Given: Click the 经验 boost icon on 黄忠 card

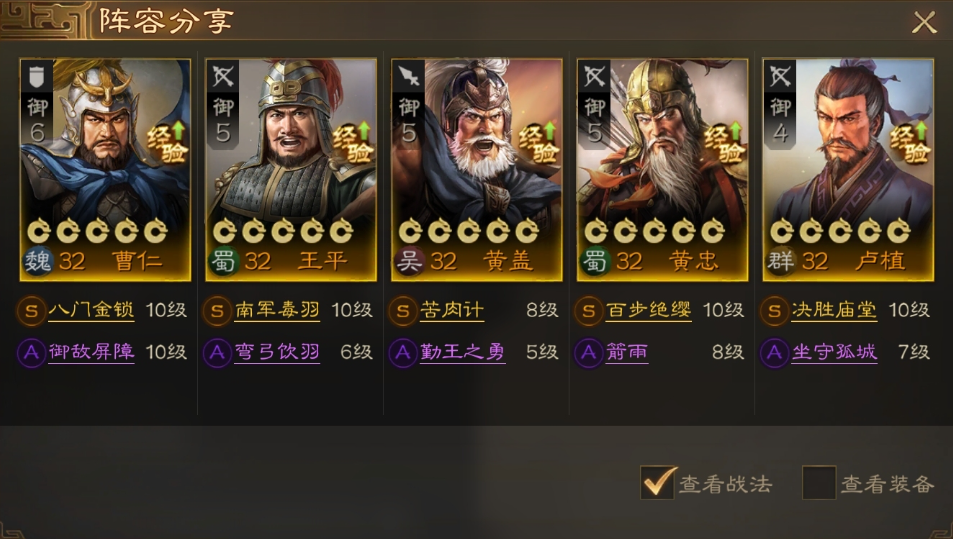Looking at the screenshot, I should 724,143.
